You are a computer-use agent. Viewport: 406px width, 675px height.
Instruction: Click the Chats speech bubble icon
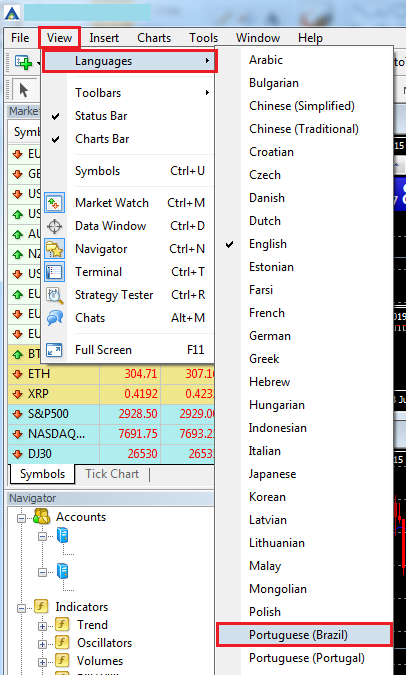click(54, 318)
